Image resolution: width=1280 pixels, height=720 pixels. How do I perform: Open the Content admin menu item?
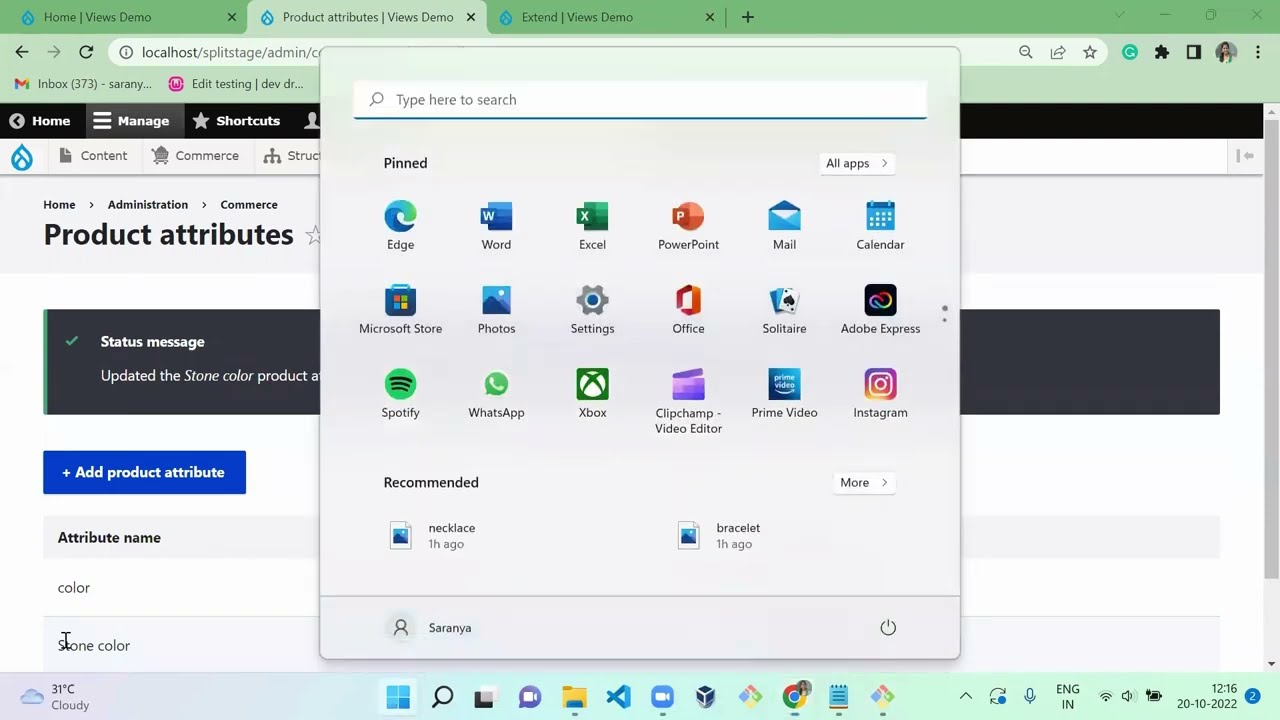pos(93,155)
